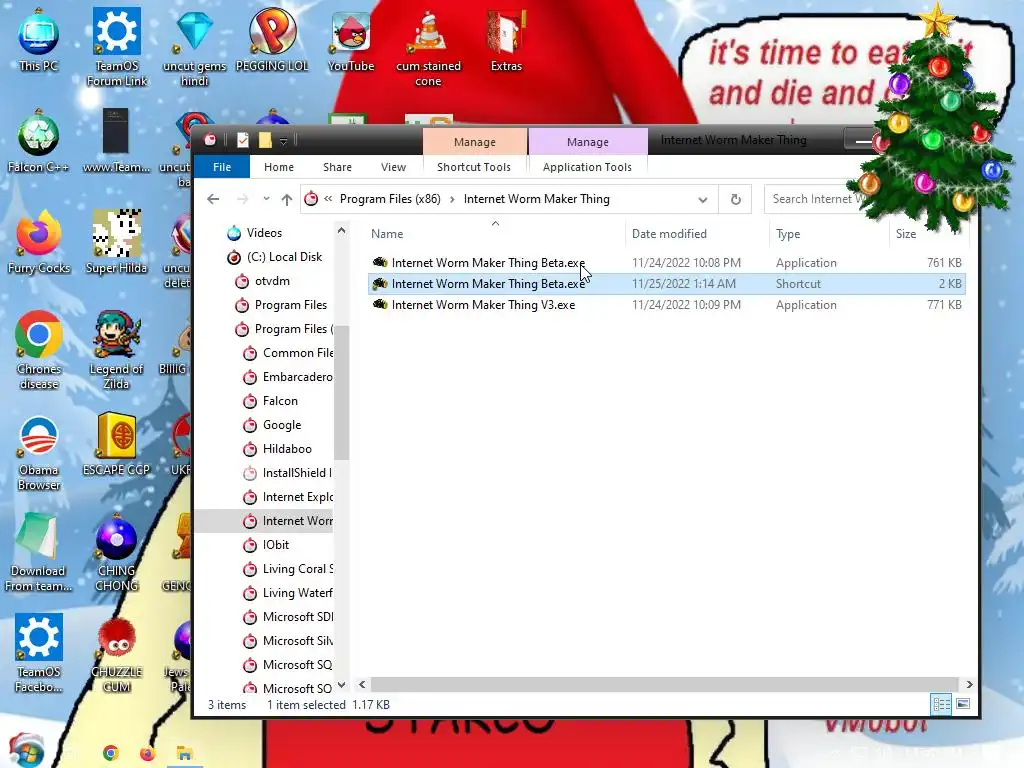Open the Shortcut Tools tab
The height and width of the screenshot is (768, 1024).
point(474,167)
